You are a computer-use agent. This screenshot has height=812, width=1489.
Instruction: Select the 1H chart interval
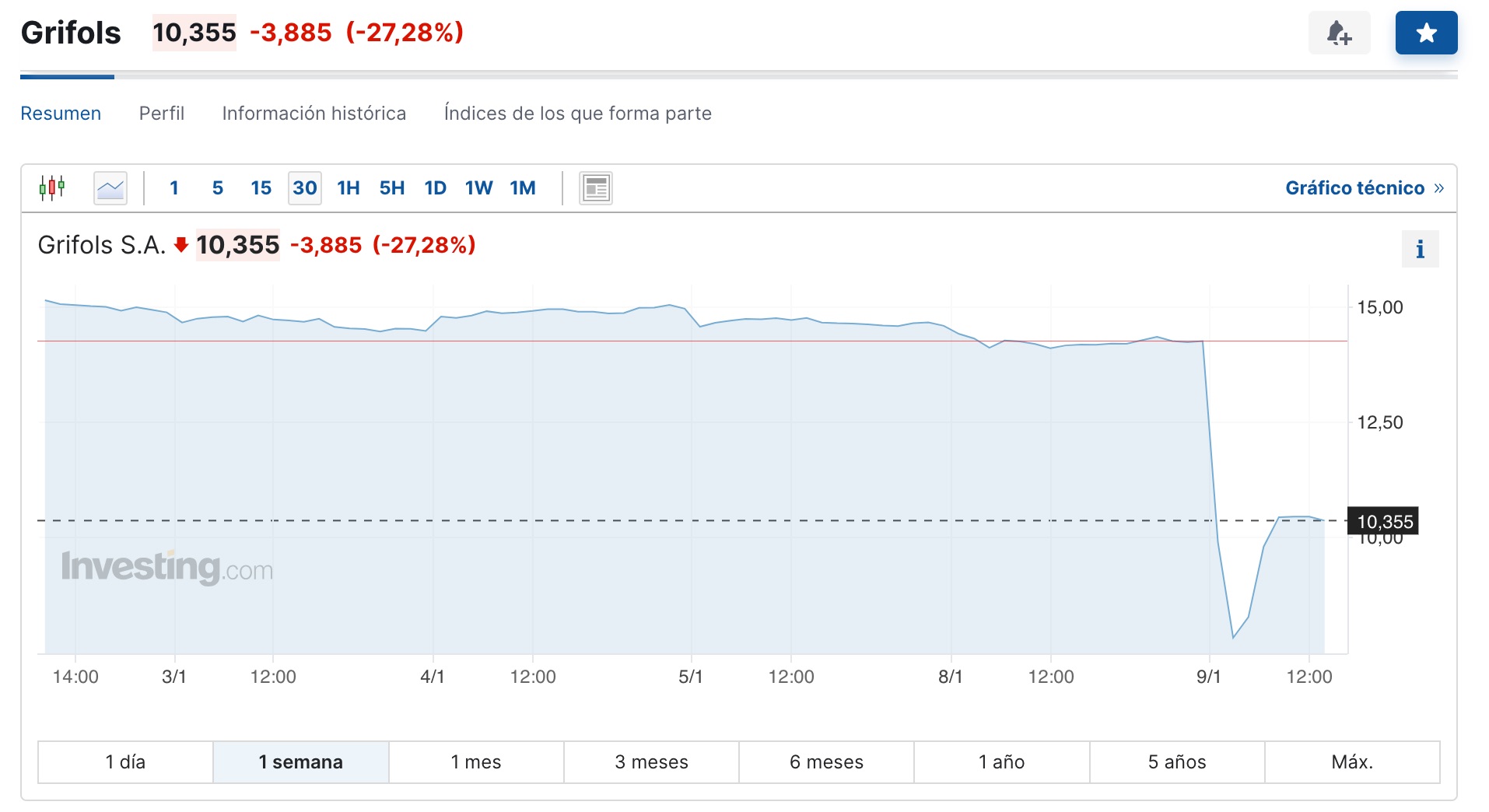pyautogui.click(x=349, y=188)
